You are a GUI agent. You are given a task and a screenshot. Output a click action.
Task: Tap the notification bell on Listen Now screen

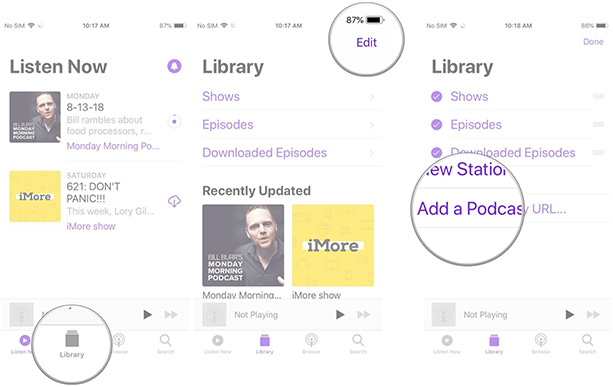[x=174, y=66]
